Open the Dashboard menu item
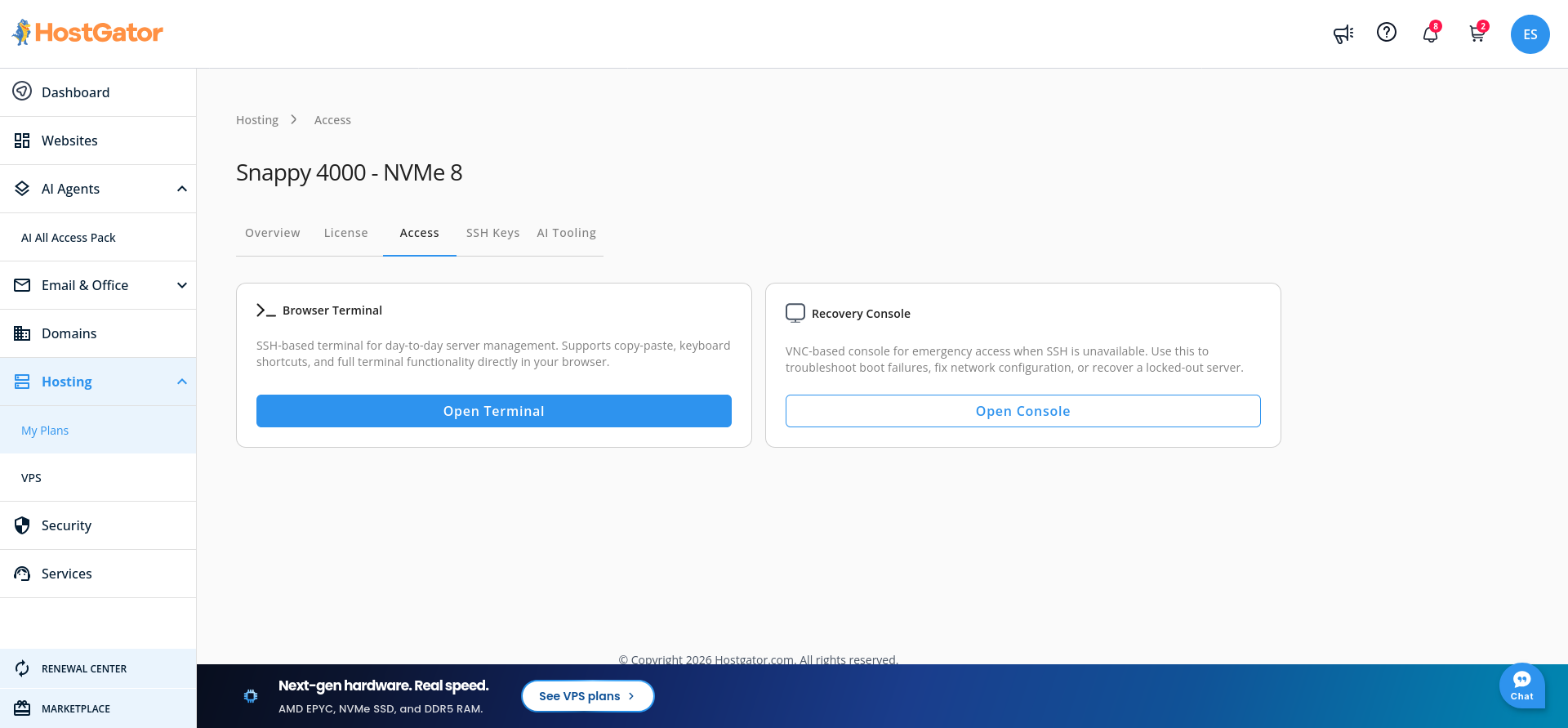Screen dimensions: 1568x728 point(98,92)
